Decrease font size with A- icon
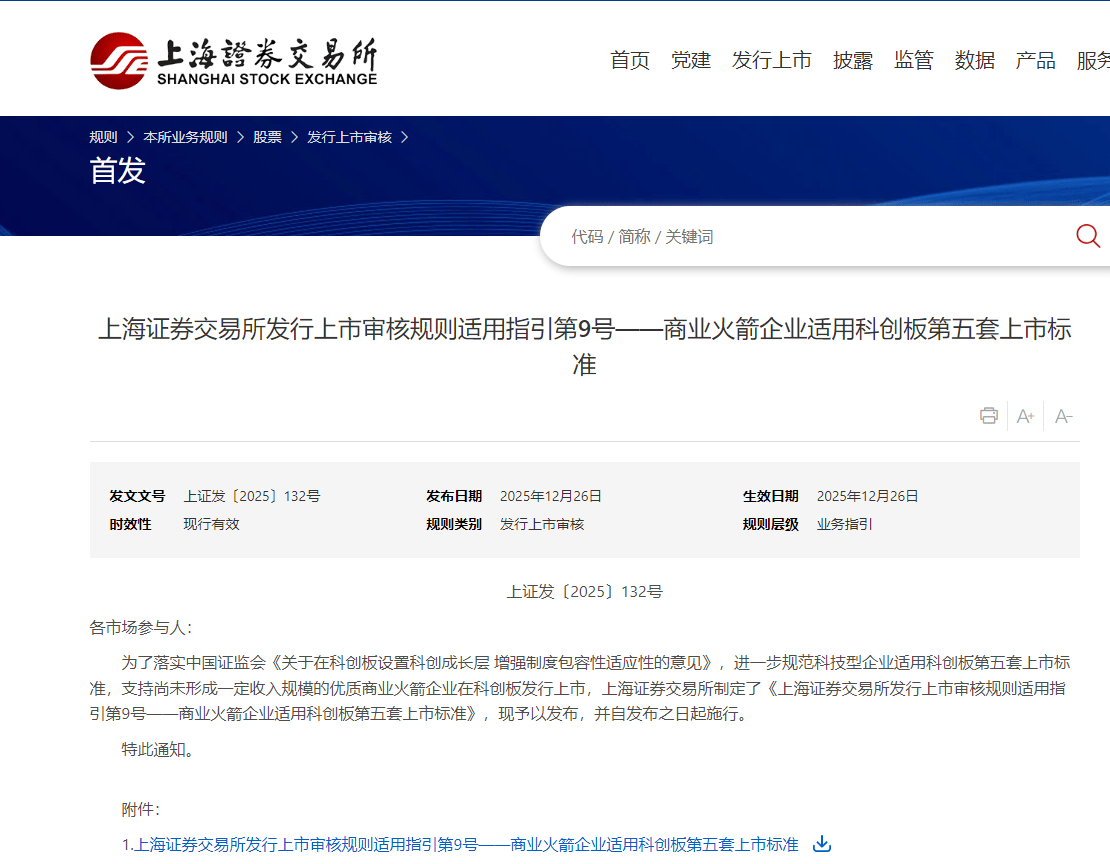 pos(1063,416)
